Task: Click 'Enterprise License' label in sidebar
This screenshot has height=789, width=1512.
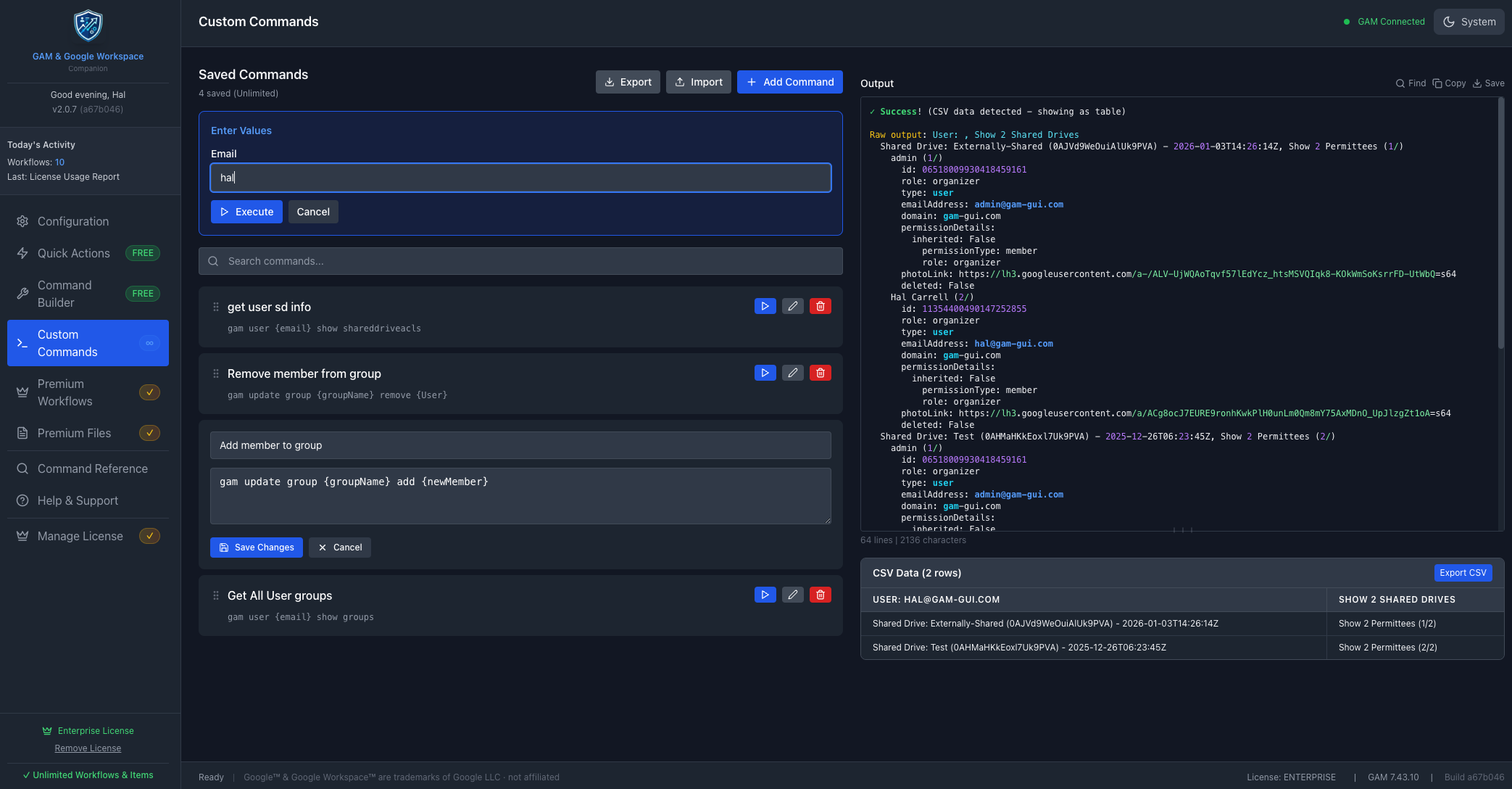Action: [x=96, y=731]
